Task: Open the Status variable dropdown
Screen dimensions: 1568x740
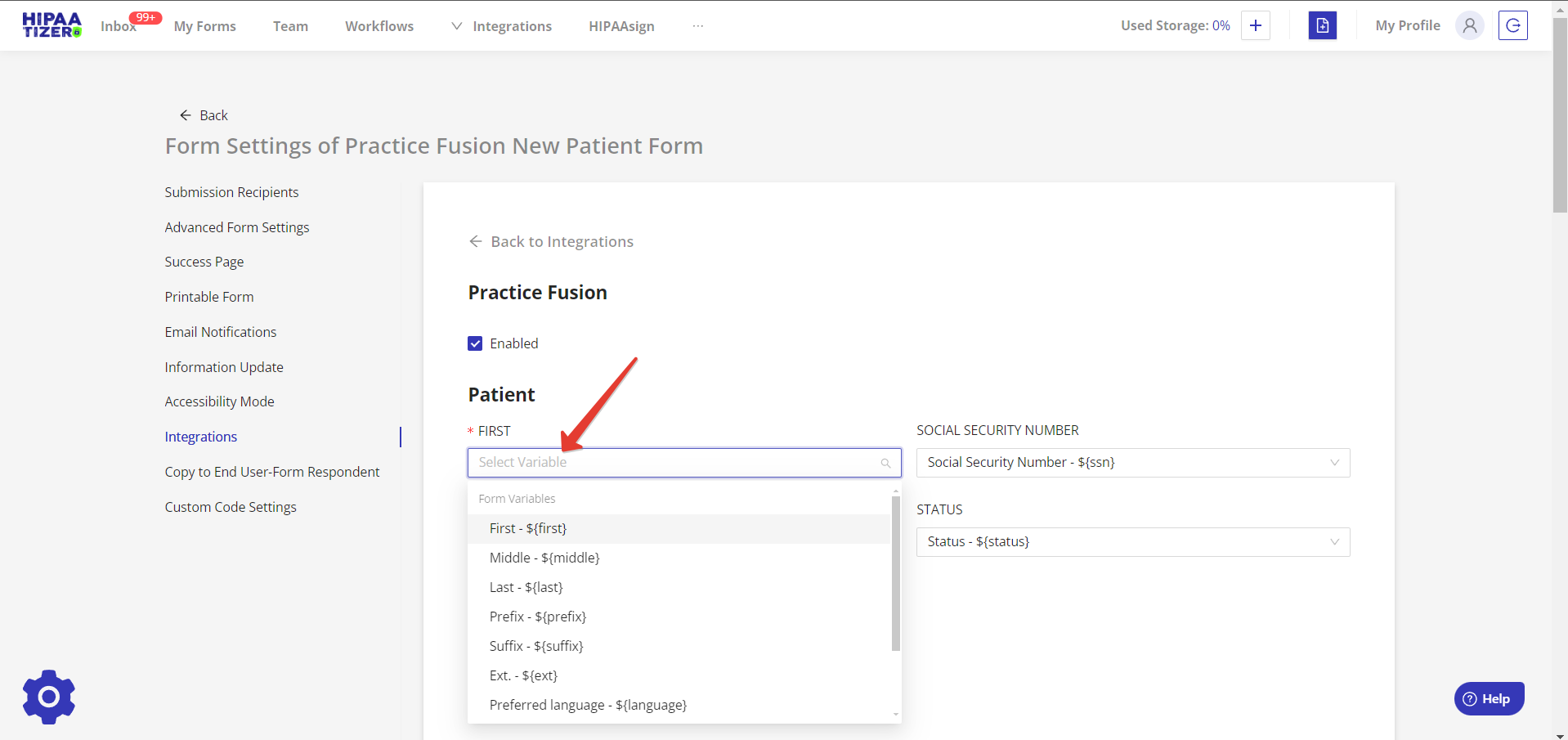Action: [1132, 542]
